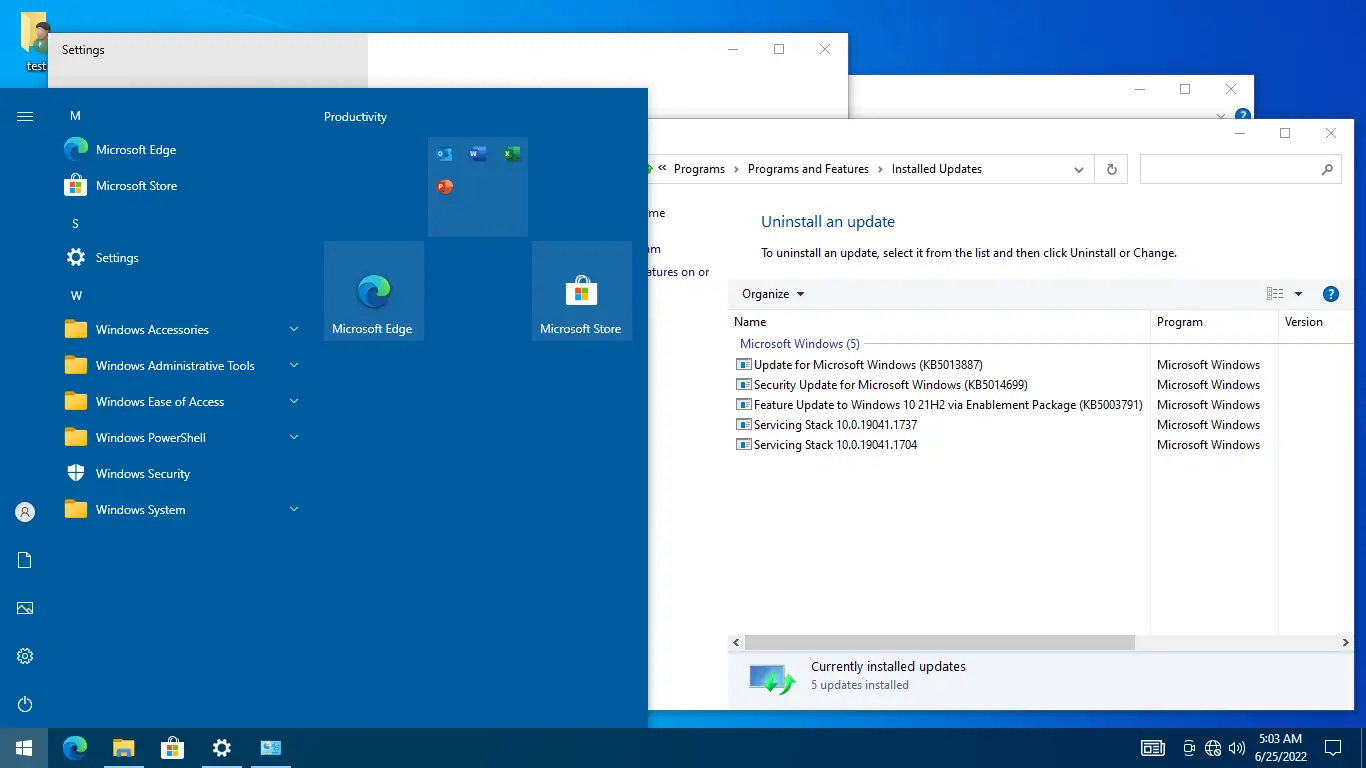The height and width of the screenshot is (768, 1366).
Task: Change the view layout in Installed Updates
Action: pos(1275,294)
